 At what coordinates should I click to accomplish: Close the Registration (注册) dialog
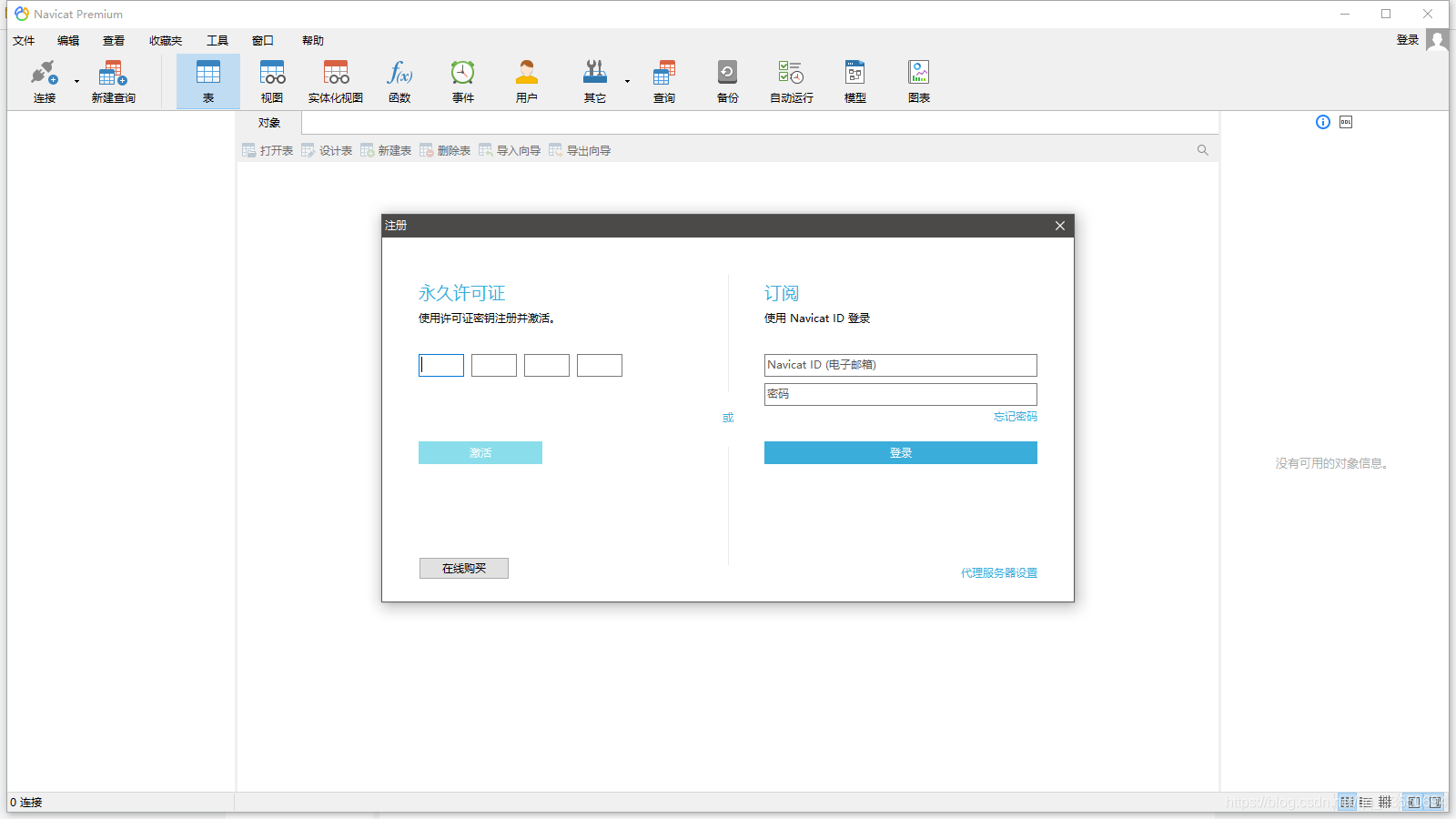(x=1060, y=226)
